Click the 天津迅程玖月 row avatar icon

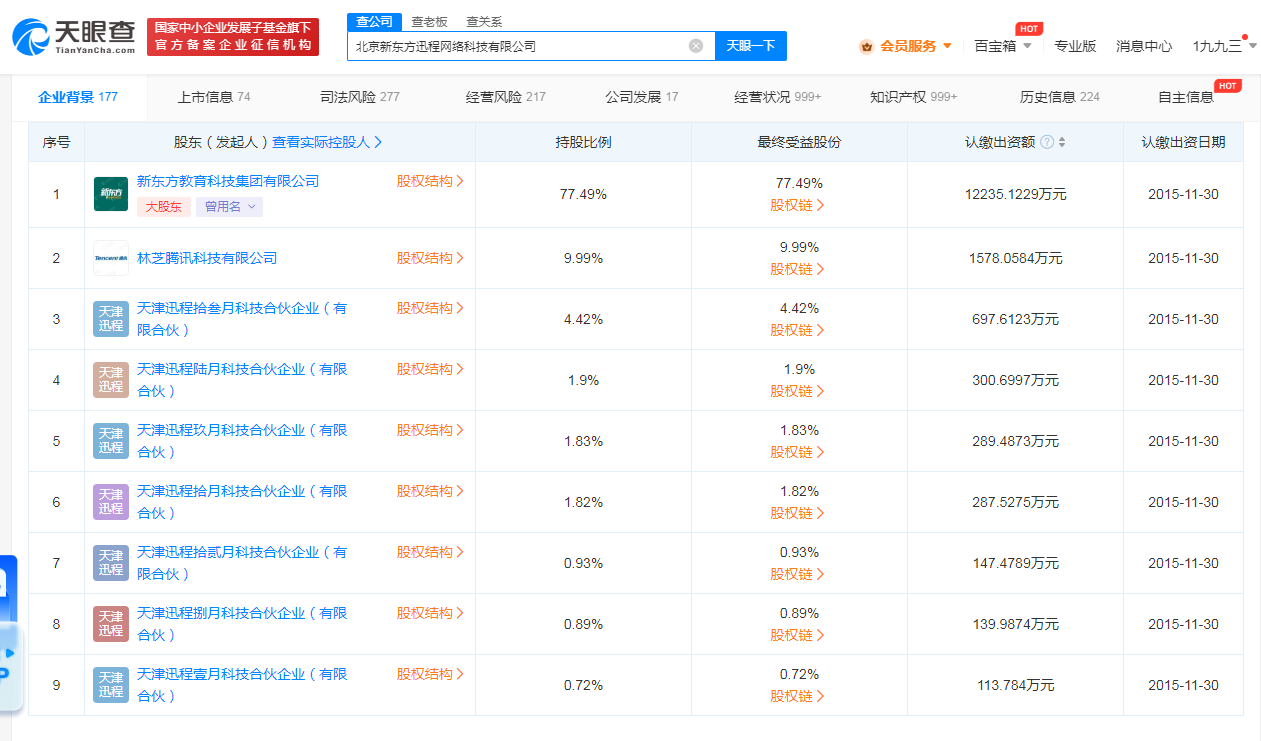point(111,441)
